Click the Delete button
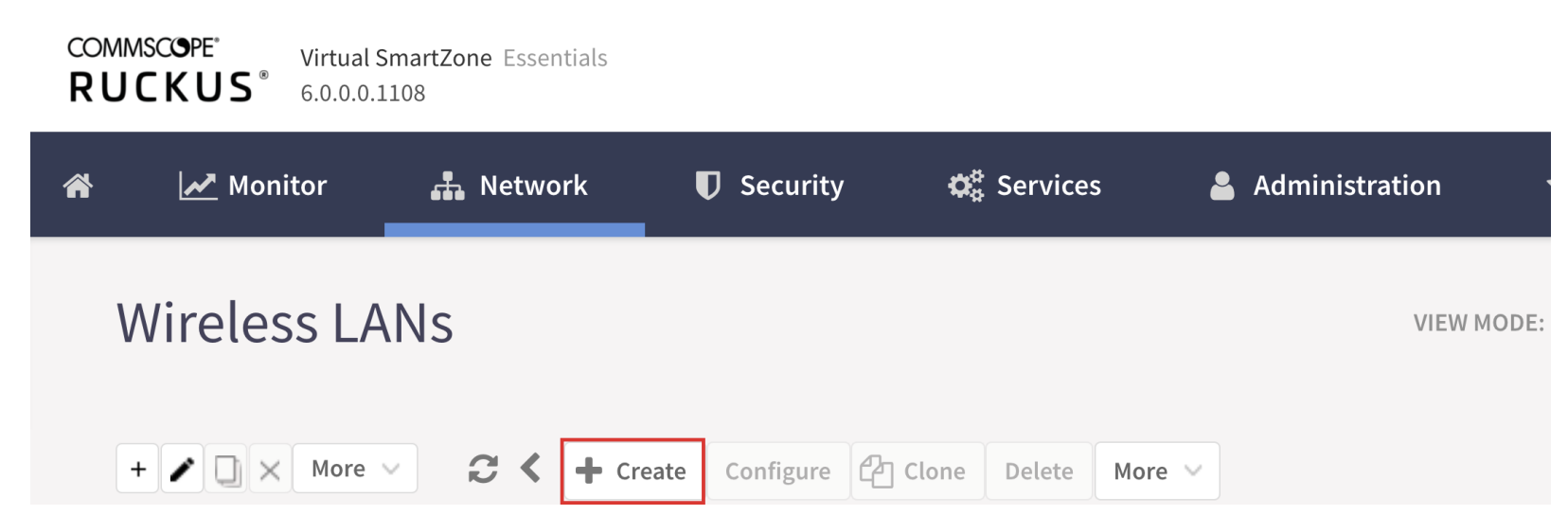Screen dimensions: 1568x515 coord(1039,471)
